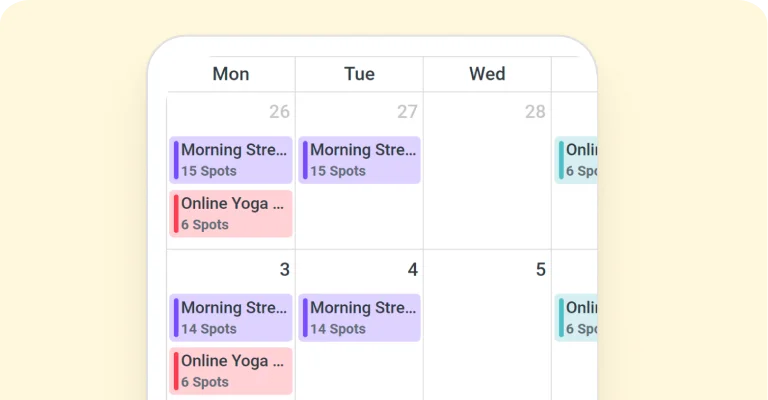Select date 5 in the calendar
Image resolution: width=768 pixels, height=400 pixels.
(541, 269)
